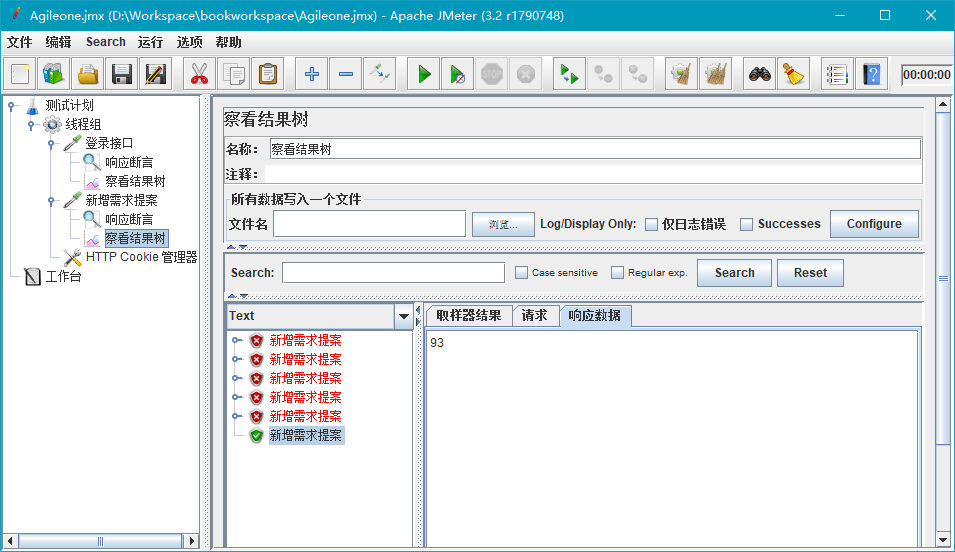Click in the Search text field
Screen dimensions: 955x552
coord(393,272)
